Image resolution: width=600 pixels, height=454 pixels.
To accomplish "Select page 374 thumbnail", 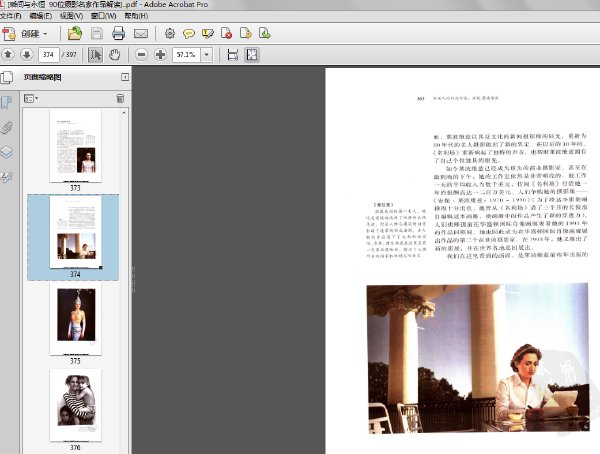I will pyautogui.click(x=75, y=232).
